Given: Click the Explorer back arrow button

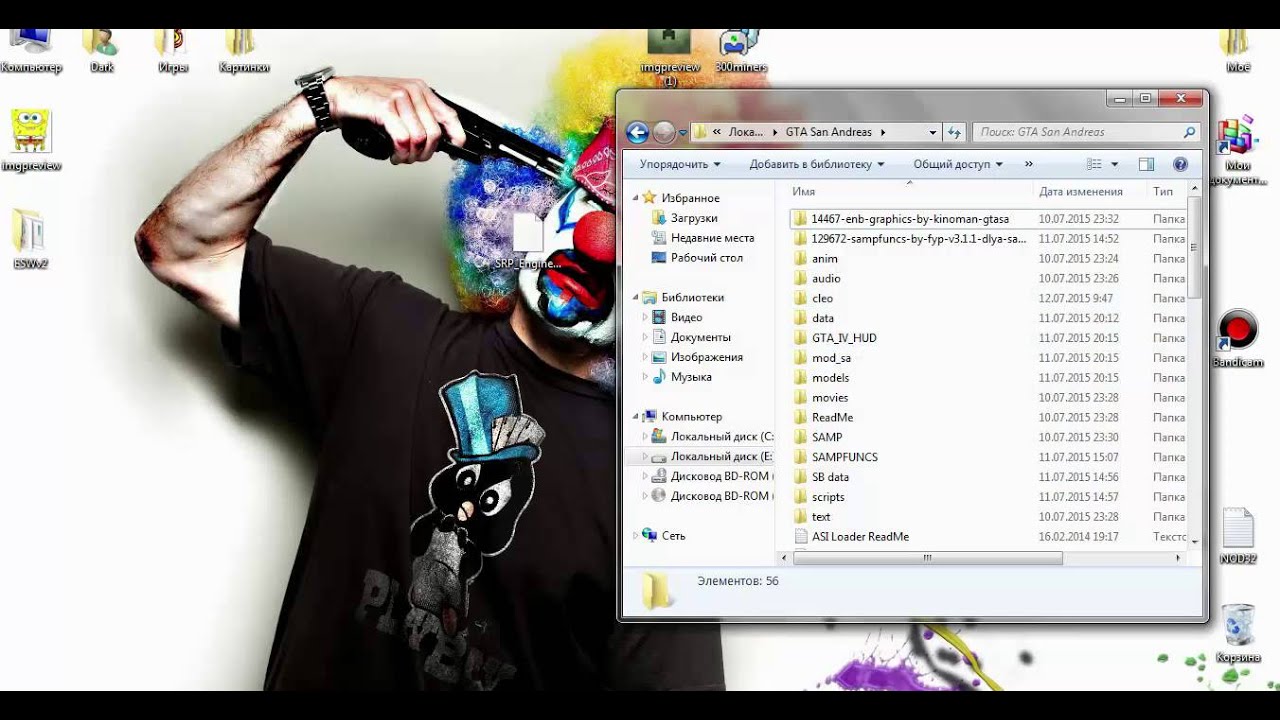Looking at the screenshot, I should (x=637, y=132).
